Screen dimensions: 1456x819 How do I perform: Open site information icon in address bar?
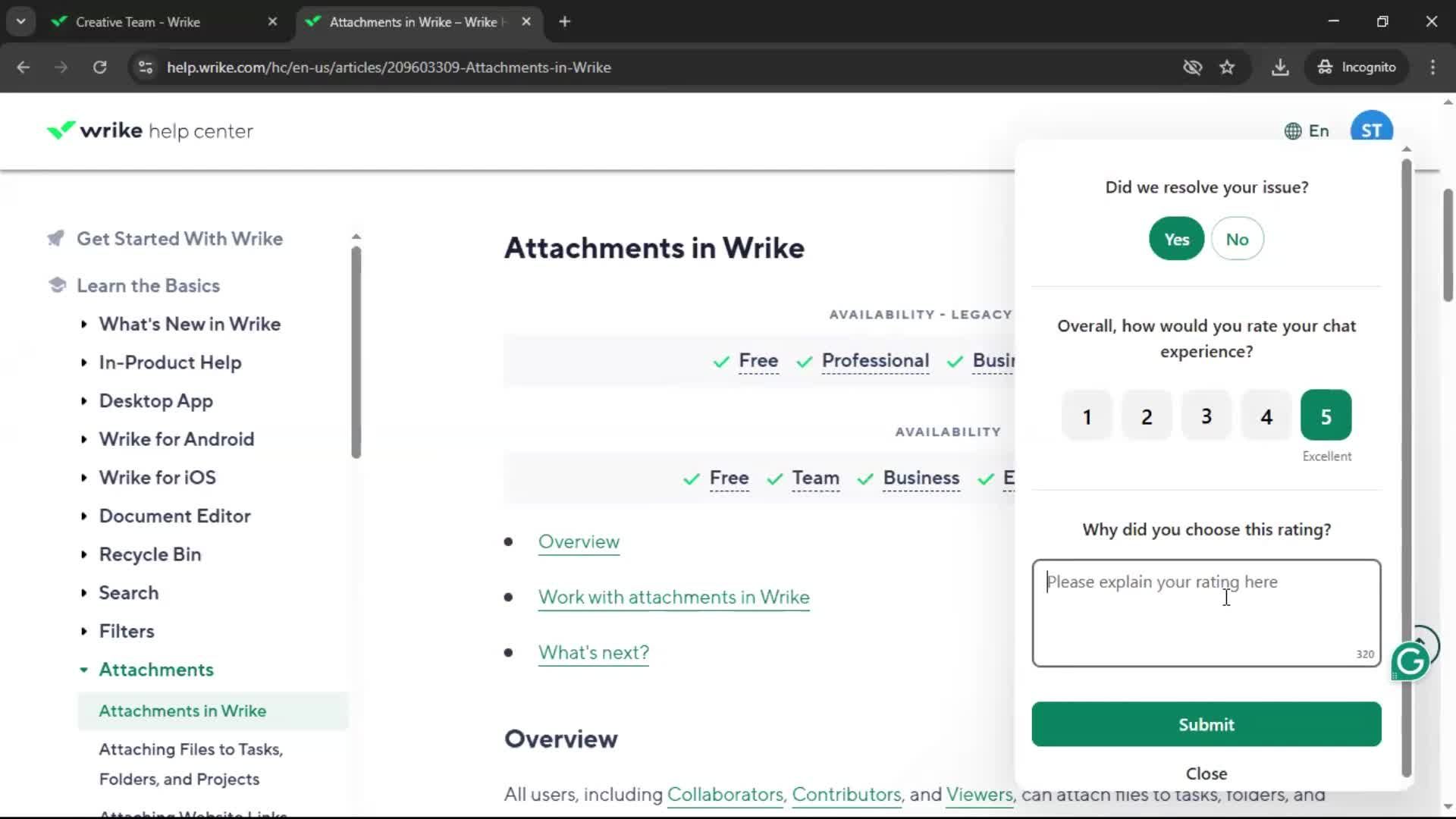click(x=146, y=67)
